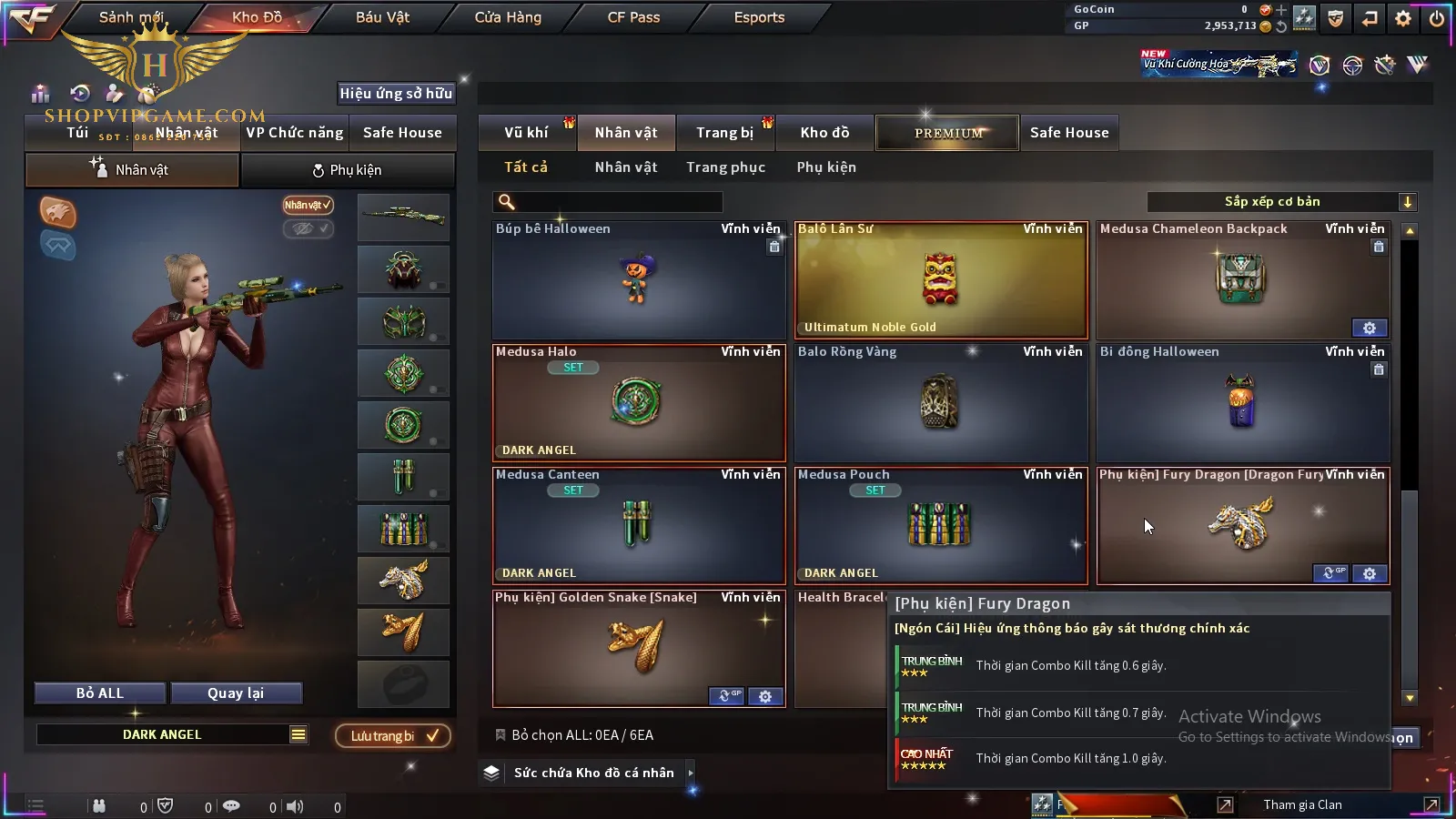Expand Sức chứa Kho đồ cá nhân
The width and height of the screenshot is (1456, 819).
691,773
